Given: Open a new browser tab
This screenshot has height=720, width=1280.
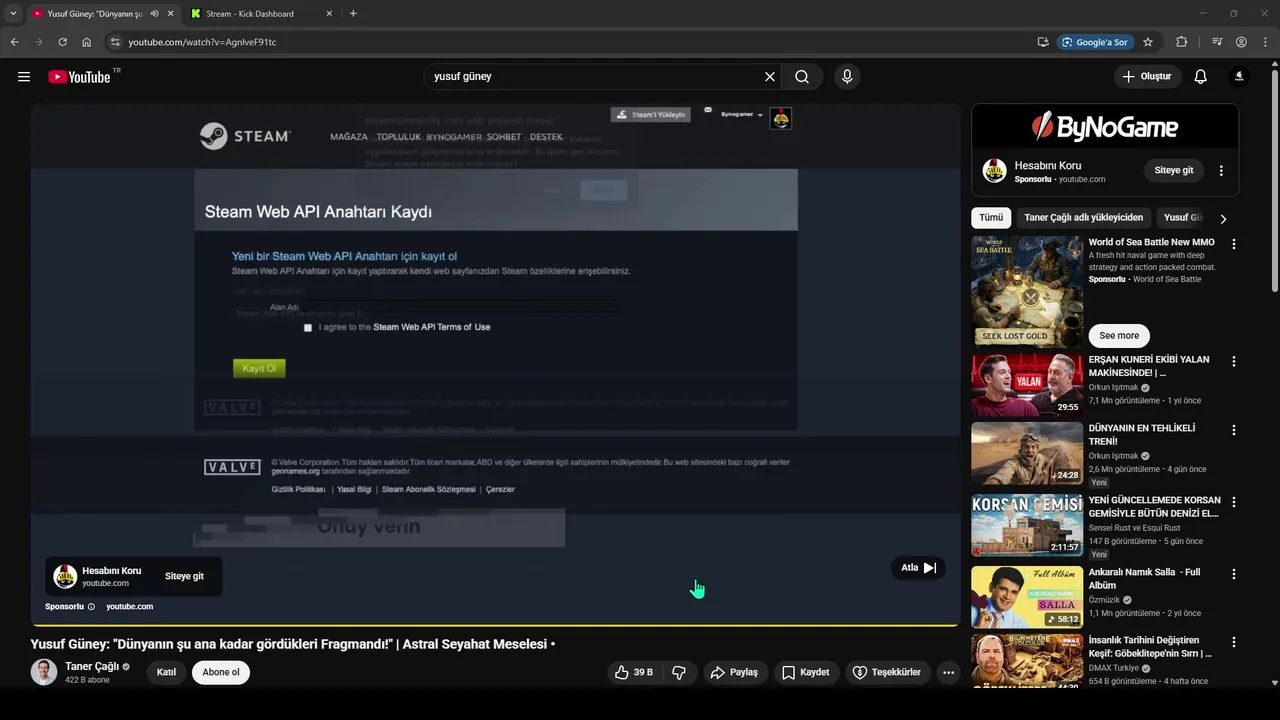Looking at the screenshot, I should coord(353,14).
